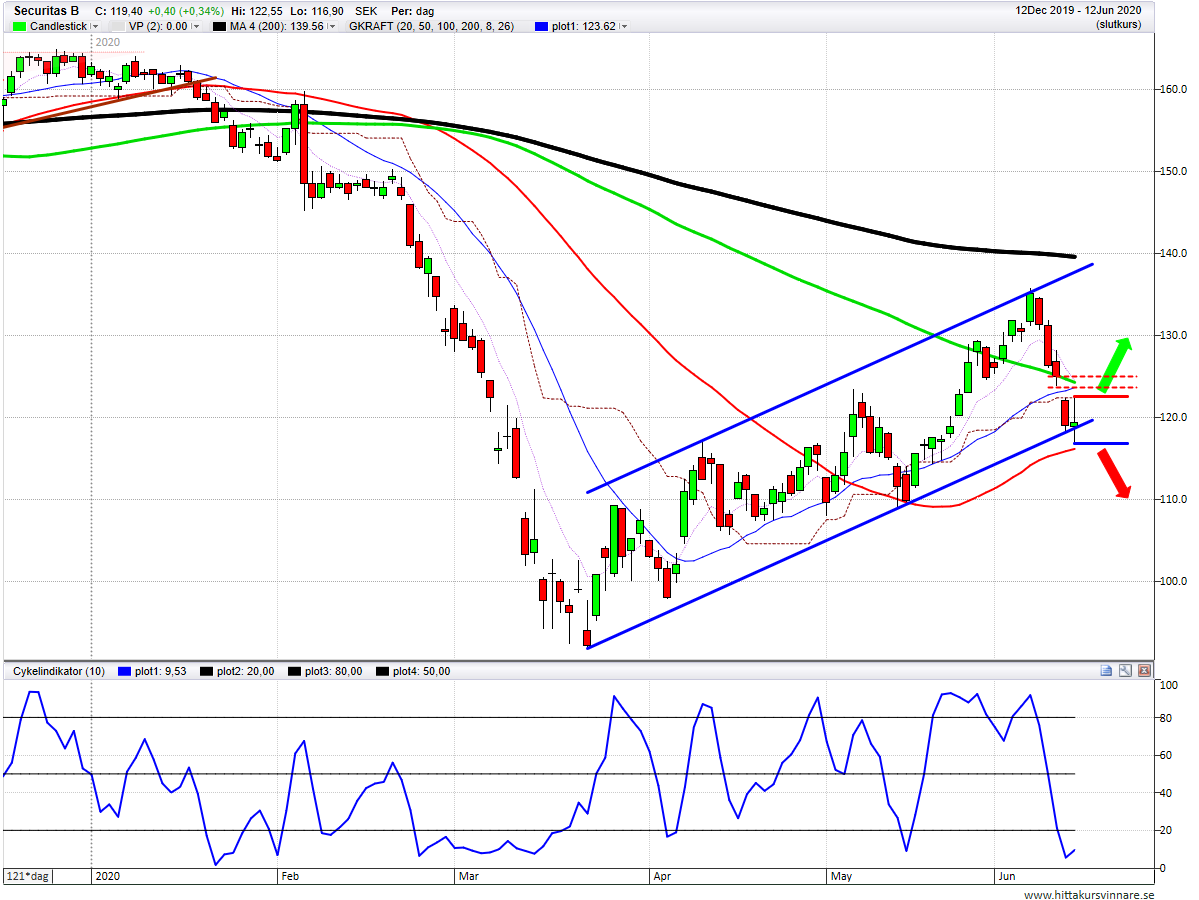This screenshot has width=1199, height=900.
Task: Click the 80 level on indicator axis
Action: (1166, 718)
